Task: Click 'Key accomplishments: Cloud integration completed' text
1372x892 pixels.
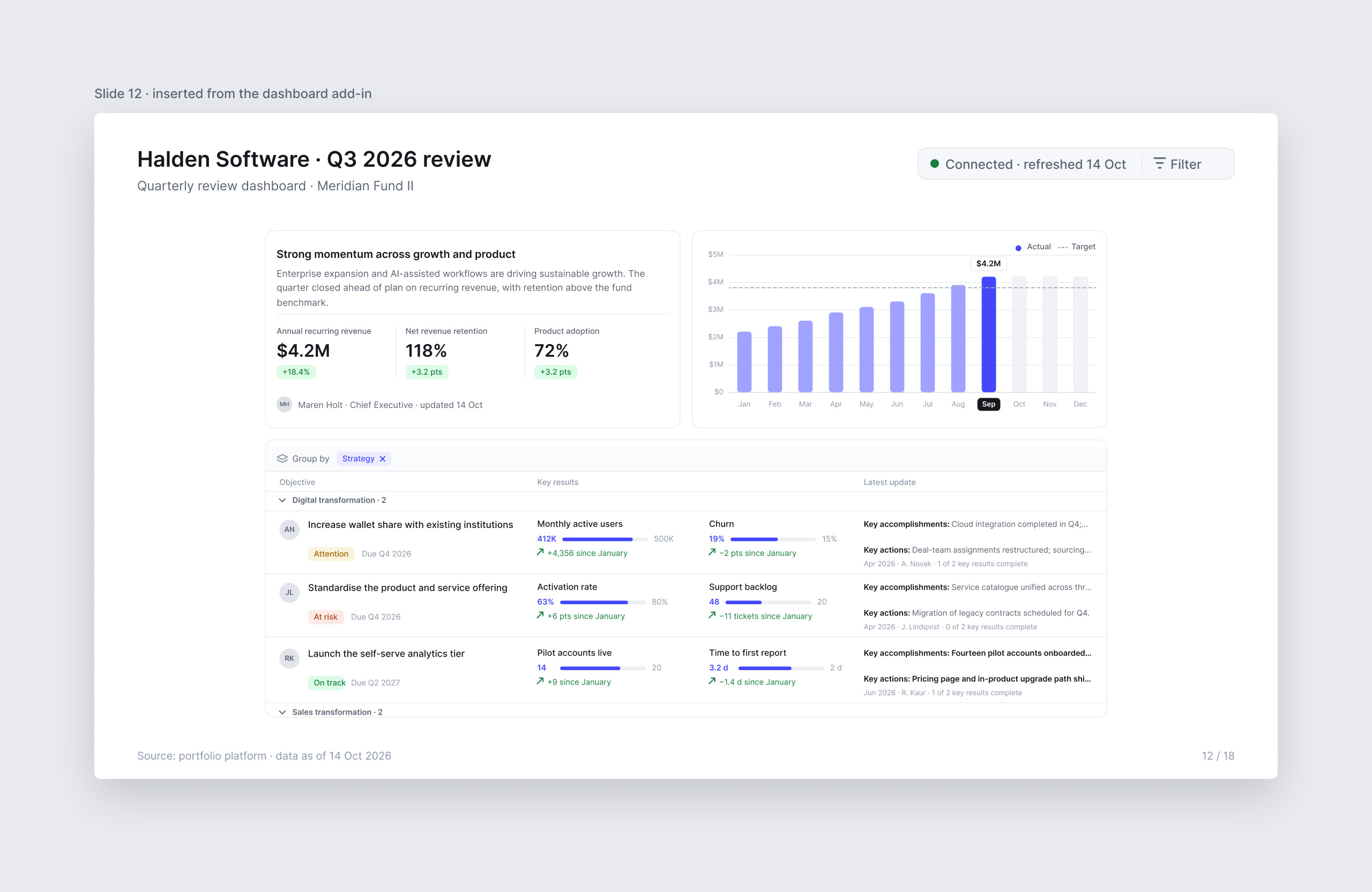Action: (x=975, y=524)
